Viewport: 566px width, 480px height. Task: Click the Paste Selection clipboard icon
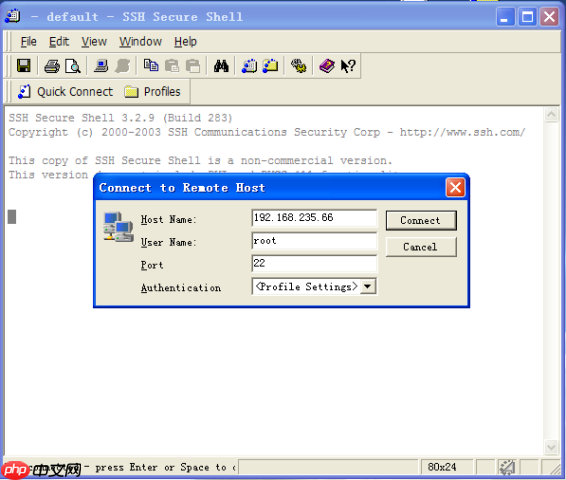point(193,66)
